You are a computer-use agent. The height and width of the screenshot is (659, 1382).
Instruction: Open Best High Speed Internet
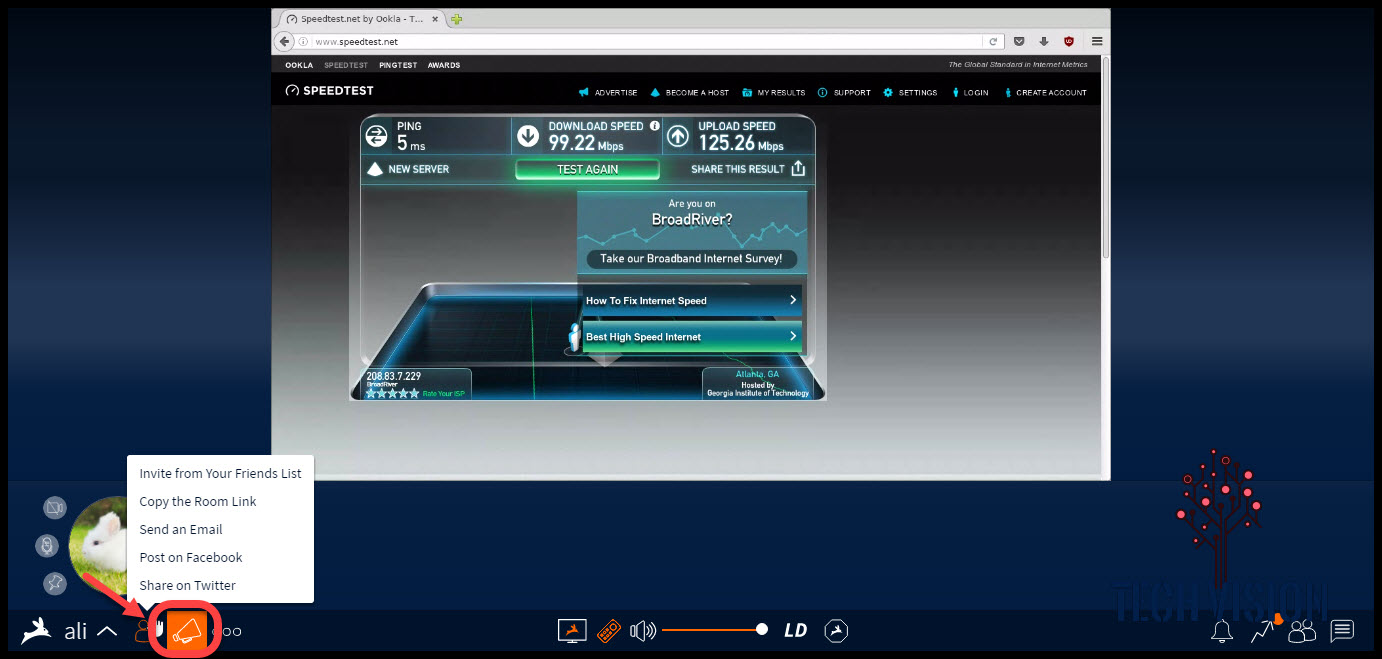click(692, 336)
